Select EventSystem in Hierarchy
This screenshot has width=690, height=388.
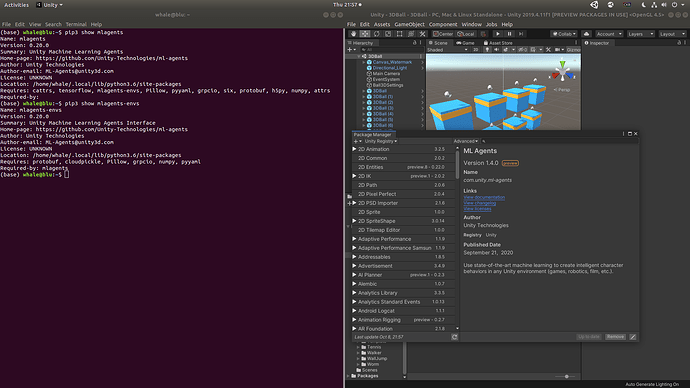[386, 79]
